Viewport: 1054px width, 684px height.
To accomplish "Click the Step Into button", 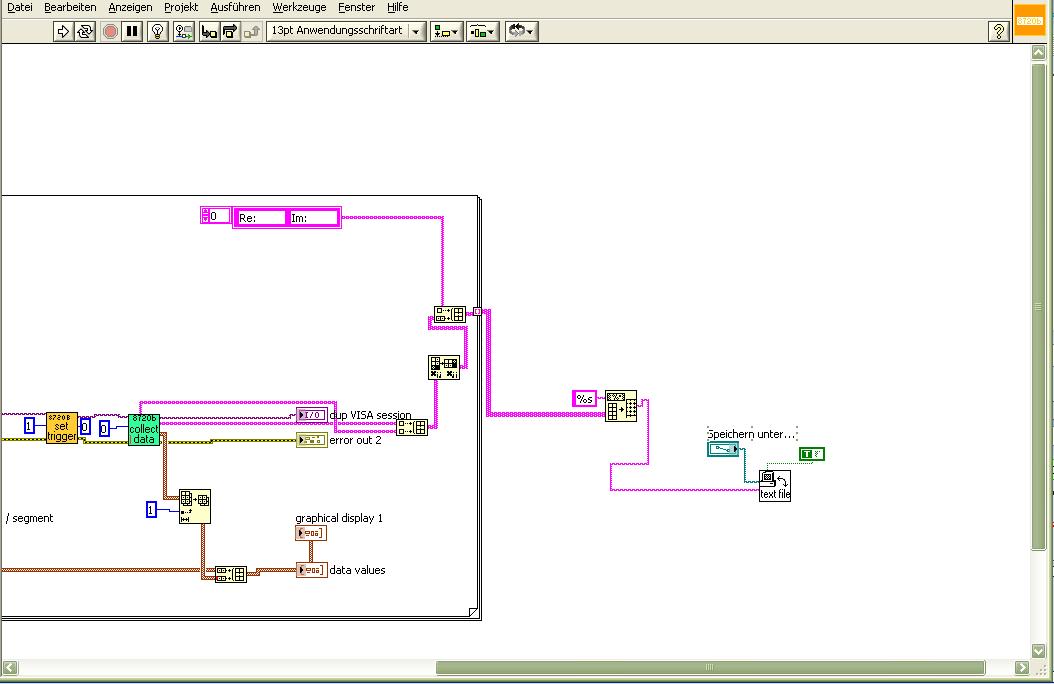I will pos(209,31).
